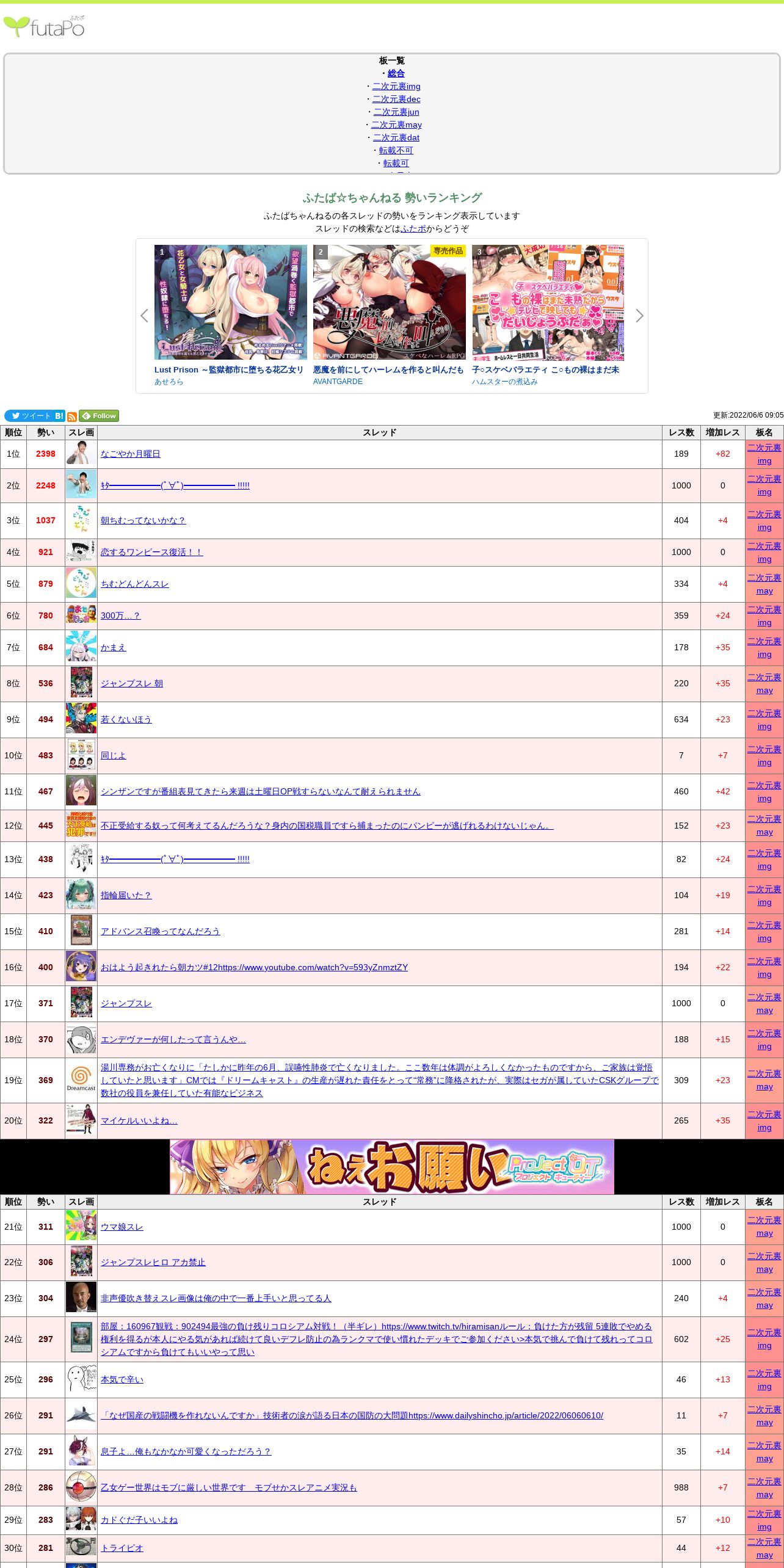Open board link in なごやか月曜日 row
784x1568 pixels.
tap(764, 454)
